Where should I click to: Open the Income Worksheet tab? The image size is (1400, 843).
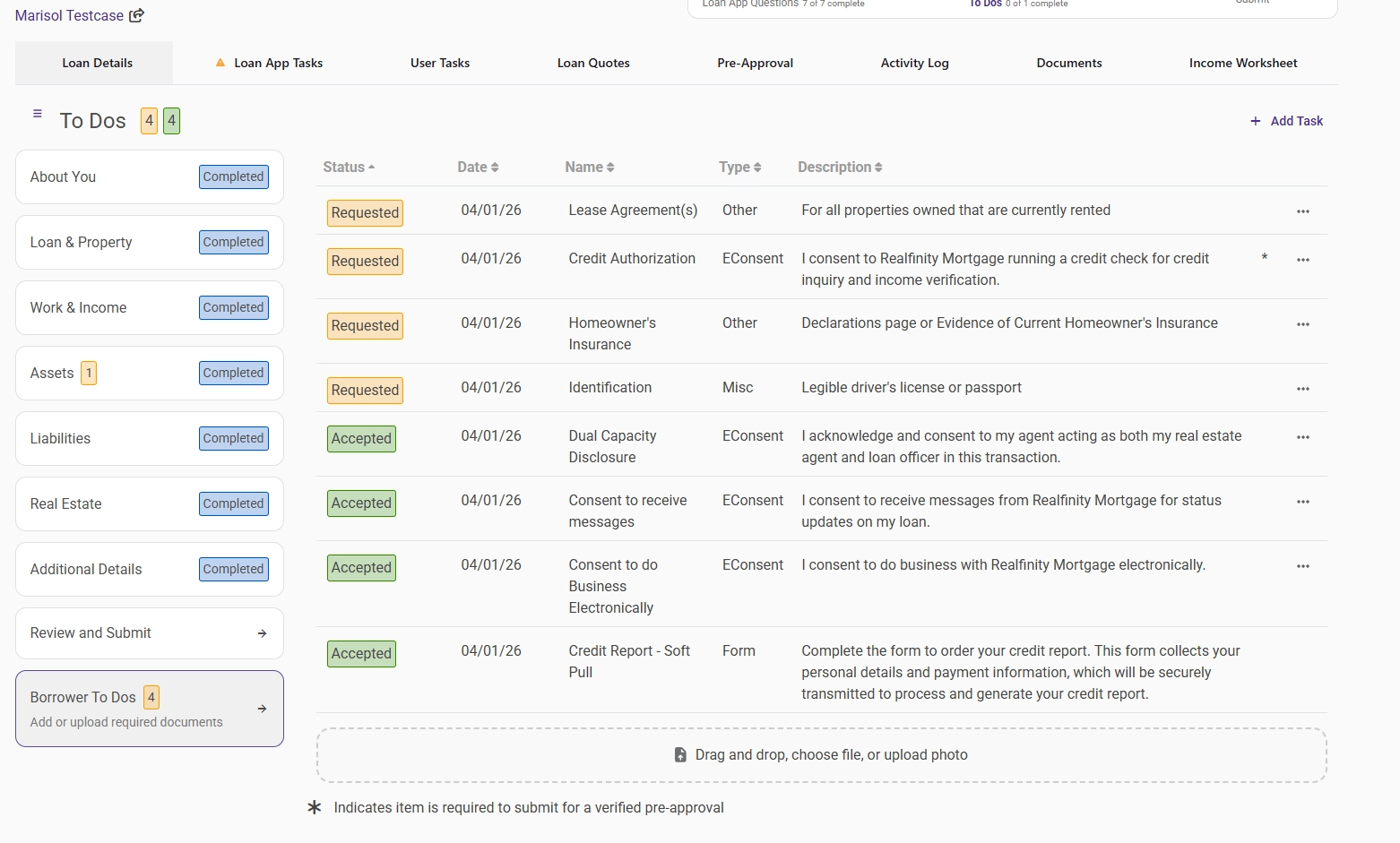click(x=1243, y=63)
